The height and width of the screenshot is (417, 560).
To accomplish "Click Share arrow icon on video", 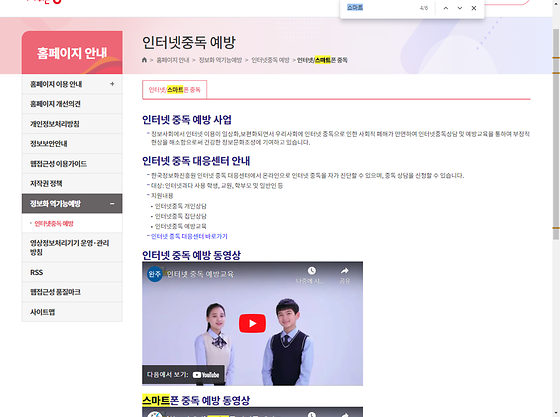I will point(345,271).
